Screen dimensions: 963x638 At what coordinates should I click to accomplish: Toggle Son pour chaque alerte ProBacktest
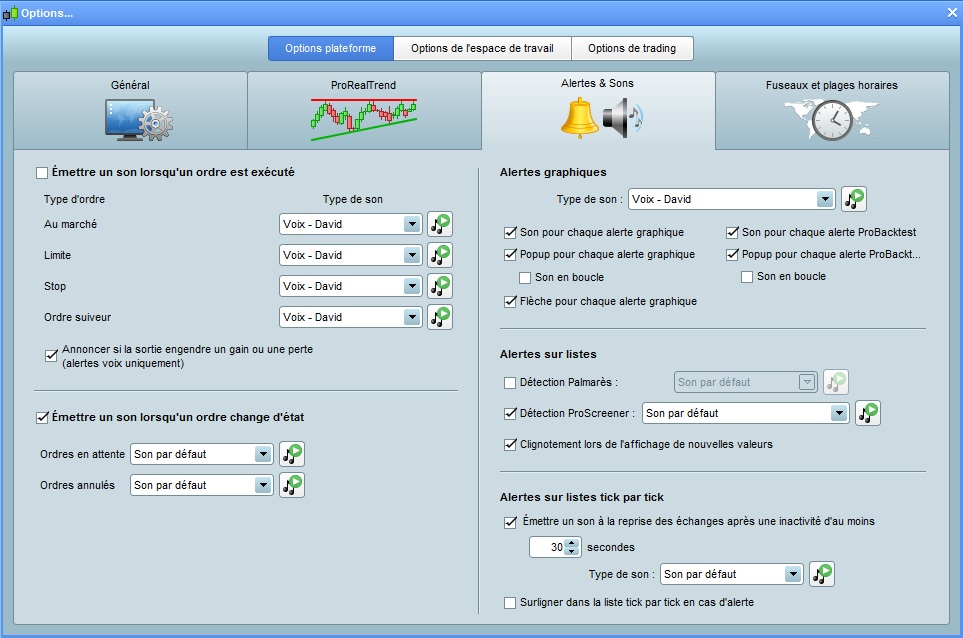pos(732,233)
